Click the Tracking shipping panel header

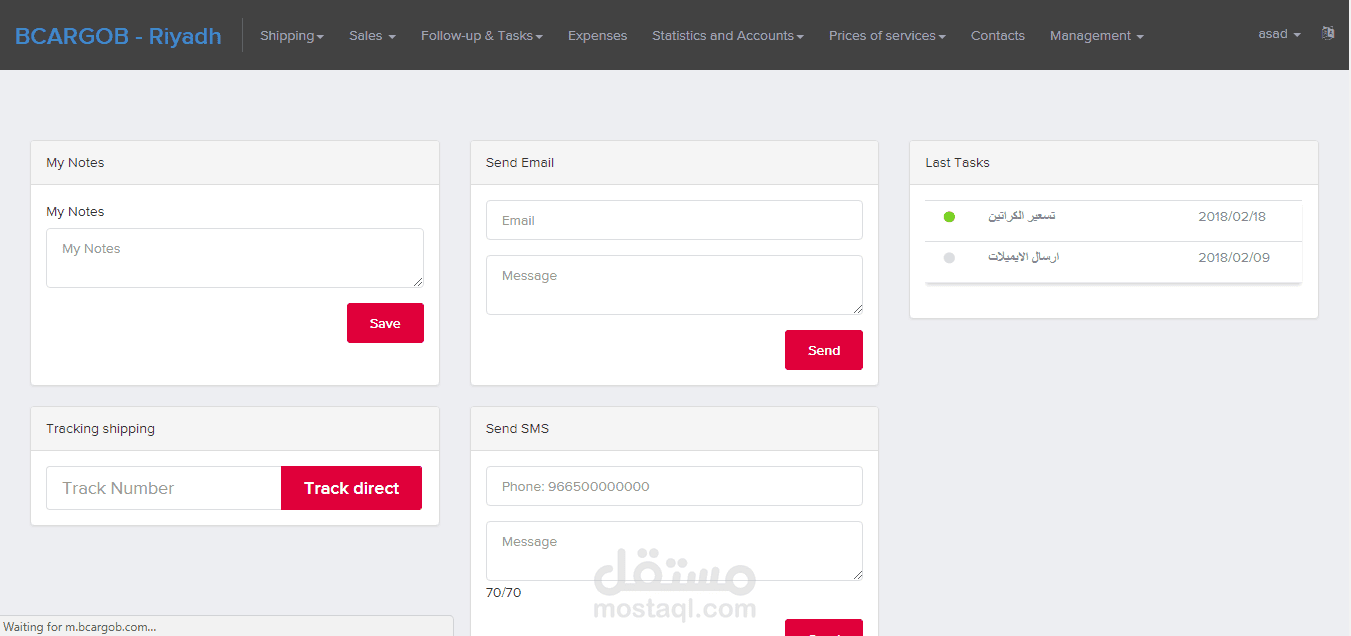click(x=235, y=429)
